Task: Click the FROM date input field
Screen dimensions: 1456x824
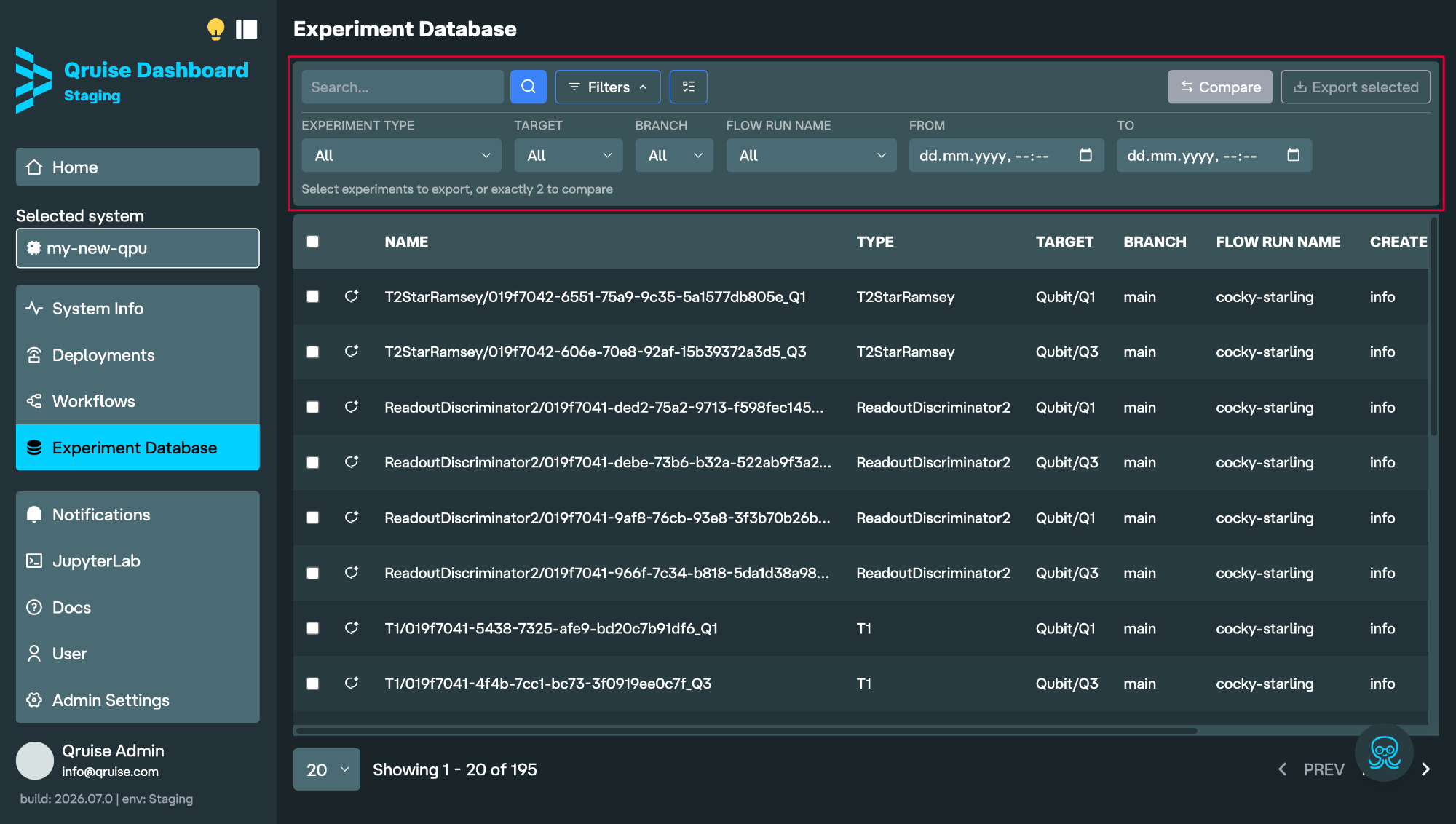Action: 1006,155
